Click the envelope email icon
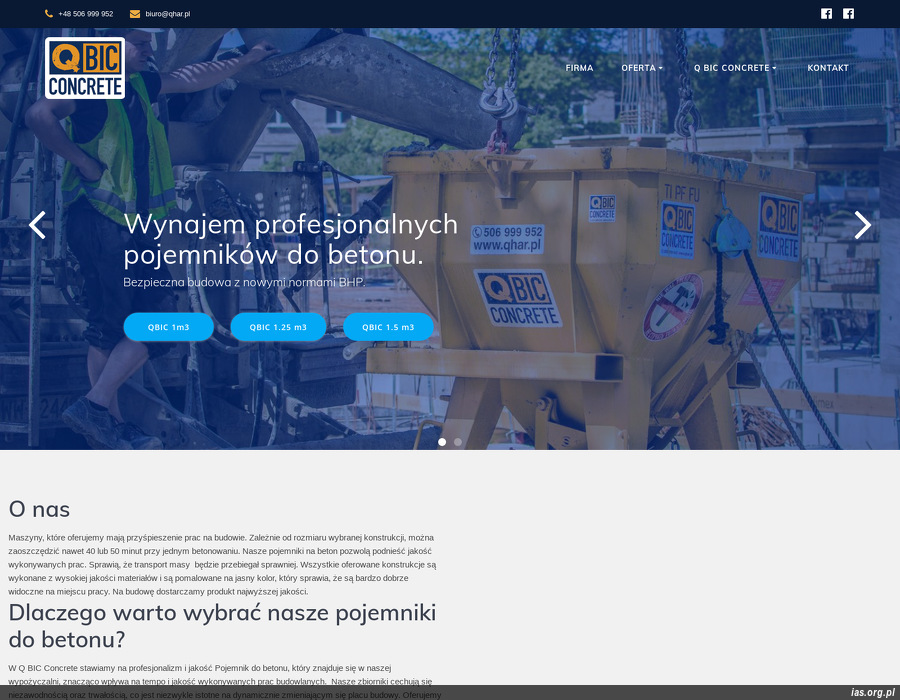This screenshot has width=900, height=700. (135, 14)
